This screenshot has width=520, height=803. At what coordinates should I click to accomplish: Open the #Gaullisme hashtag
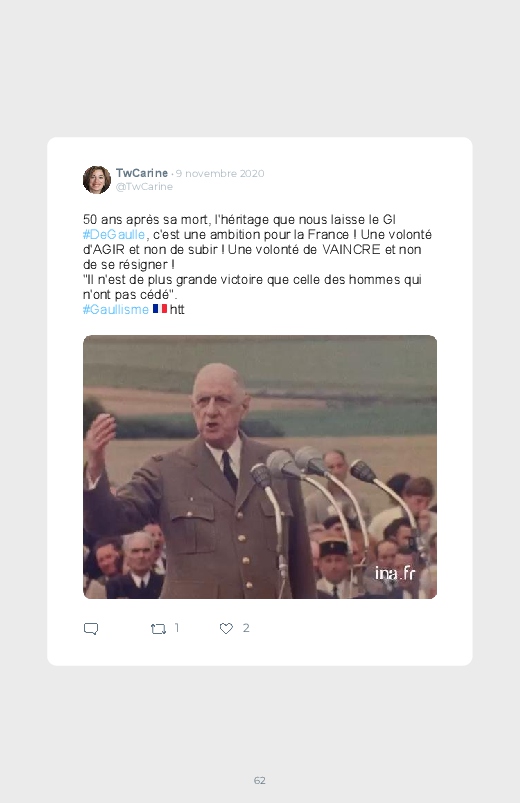pyautogui.click(x=116, y=309)
